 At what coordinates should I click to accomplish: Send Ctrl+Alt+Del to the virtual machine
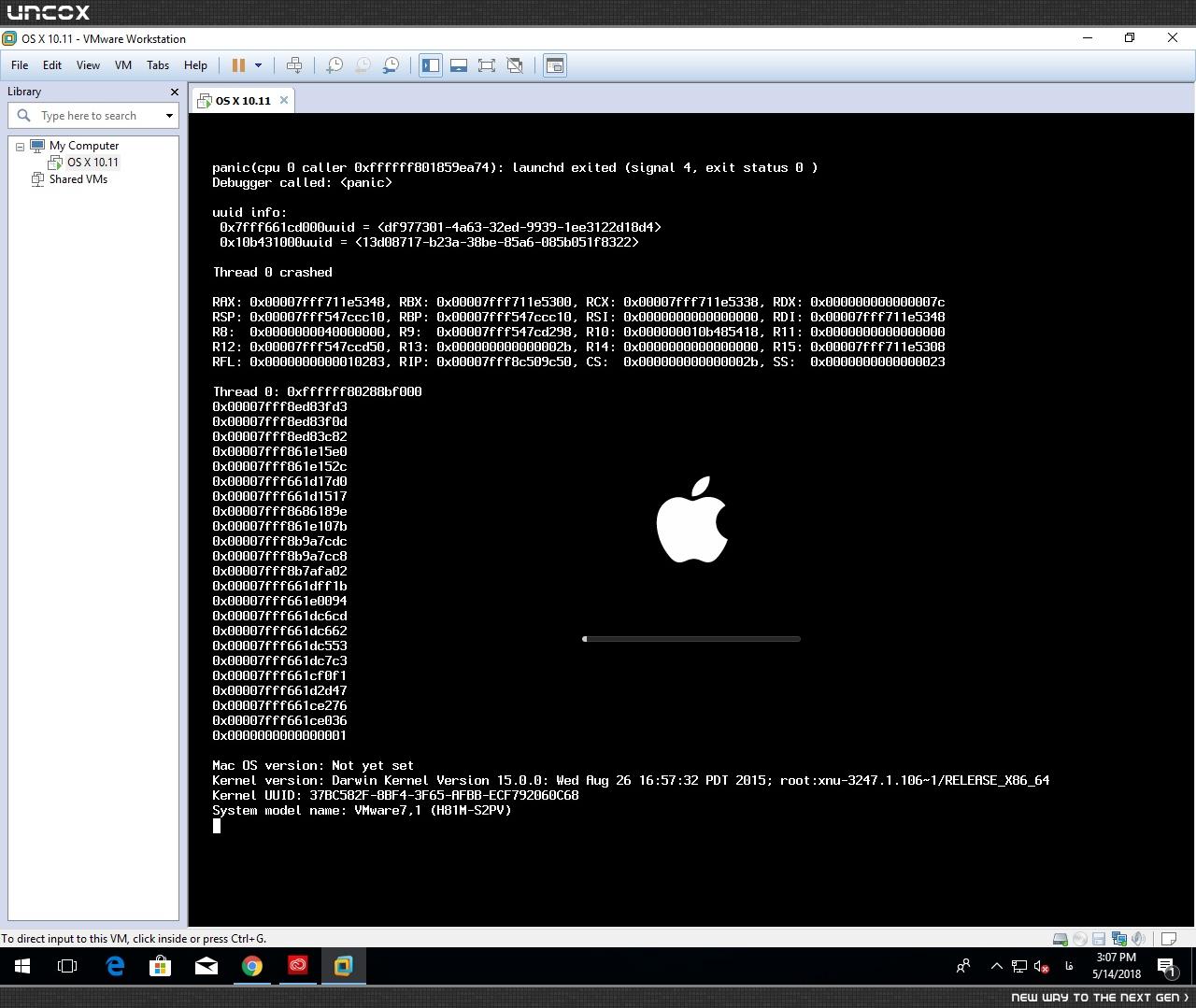tap(294, 65)
